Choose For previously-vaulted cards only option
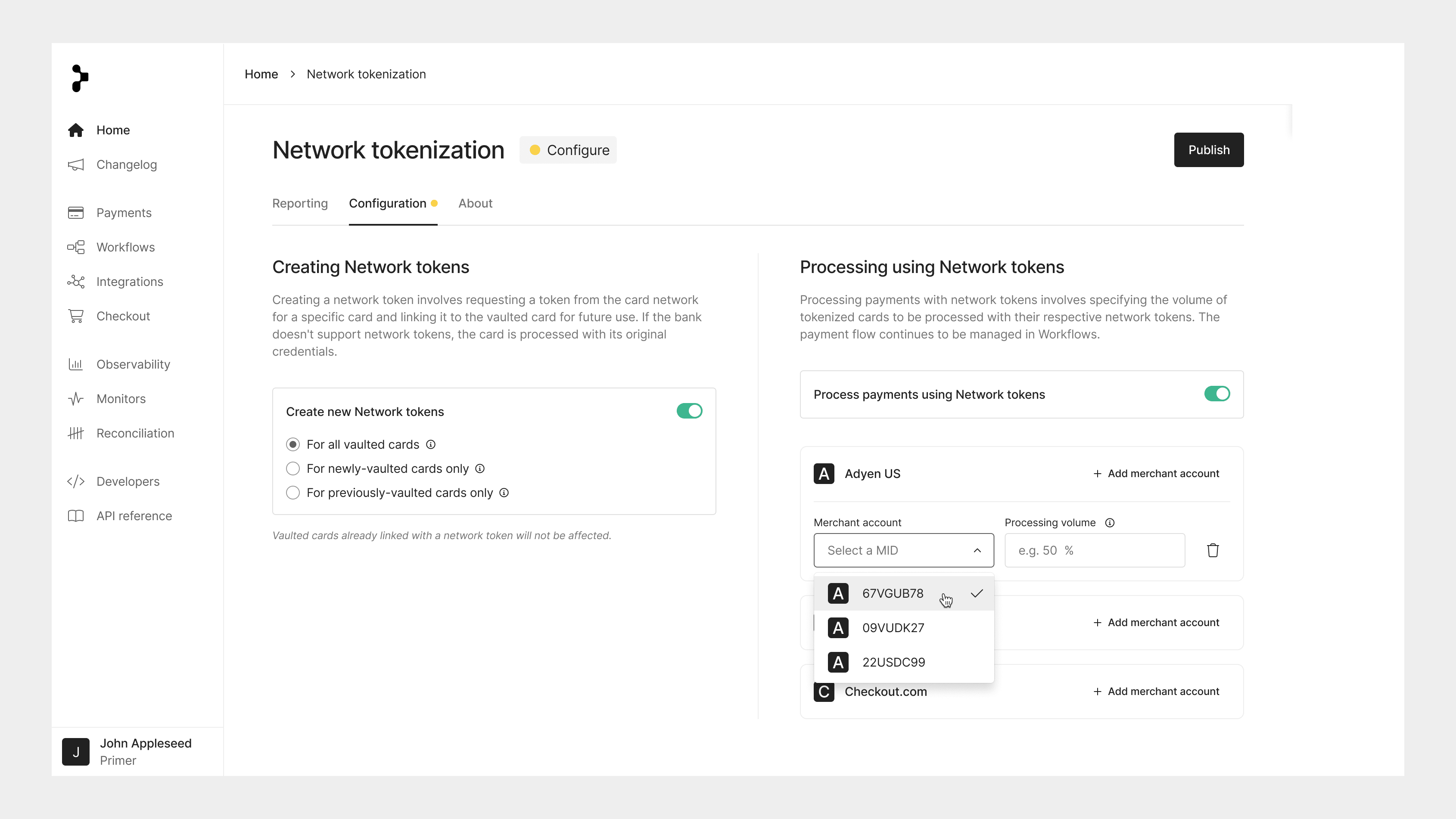1456x819 pixels. pyautogui.click(x=293, y=493)
